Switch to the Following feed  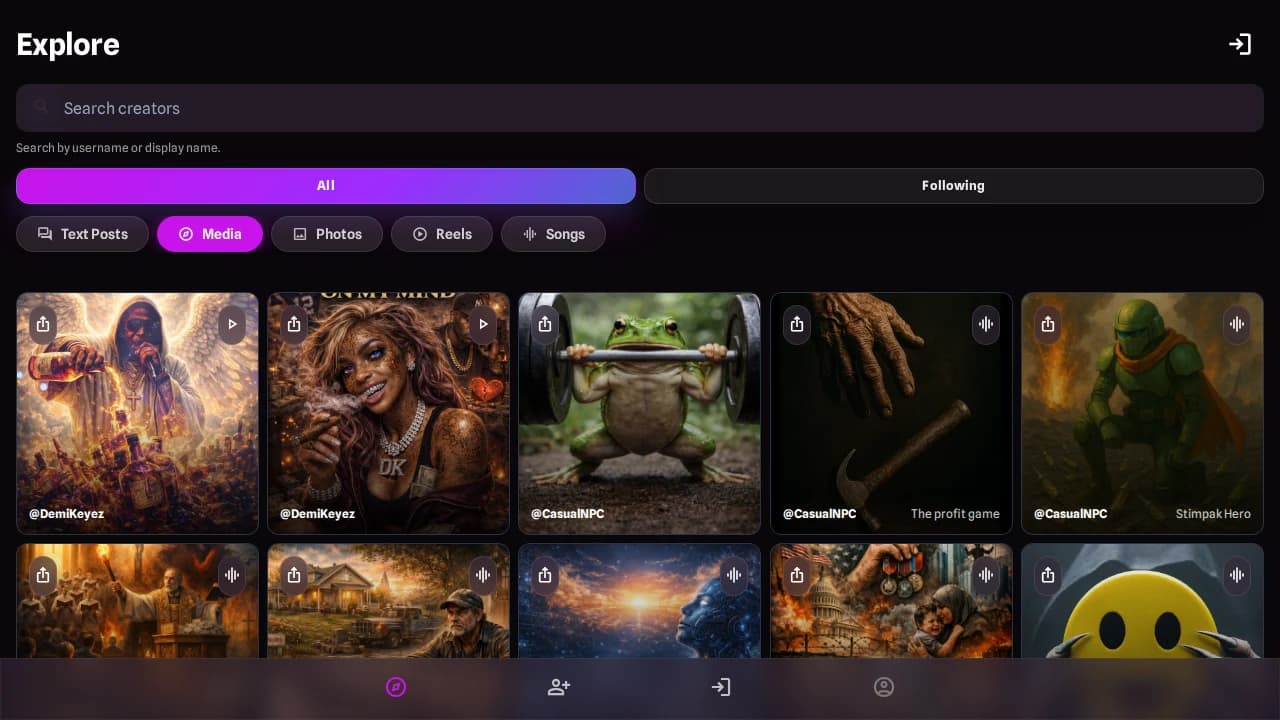click(x=953, y=186)
